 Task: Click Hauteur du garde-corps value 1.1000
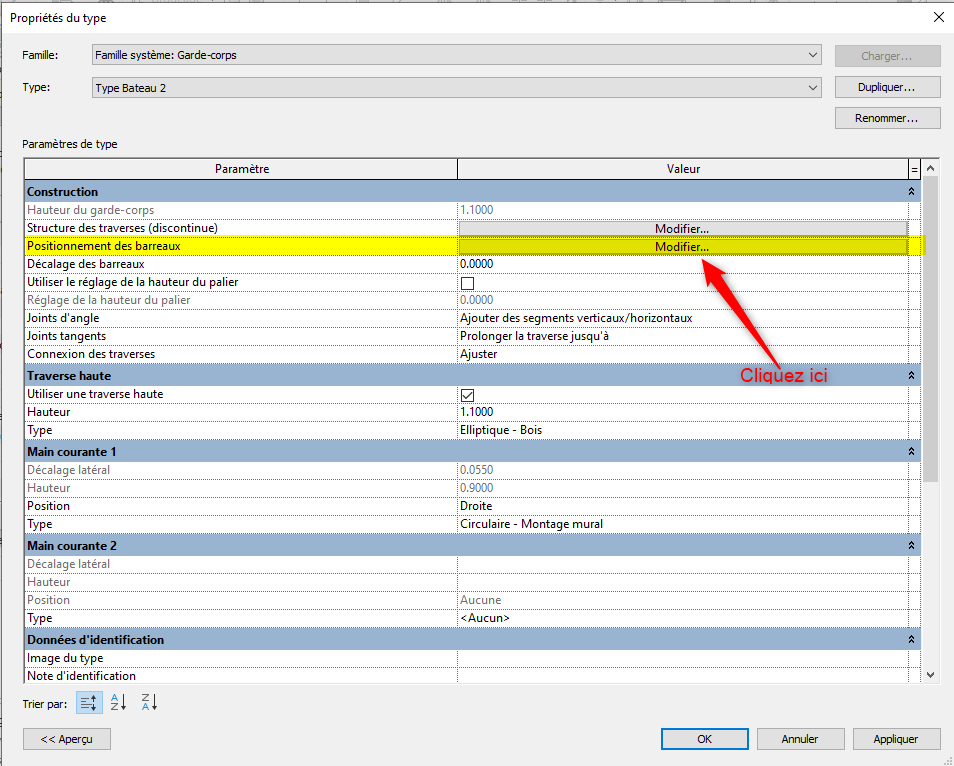(683, 210)
